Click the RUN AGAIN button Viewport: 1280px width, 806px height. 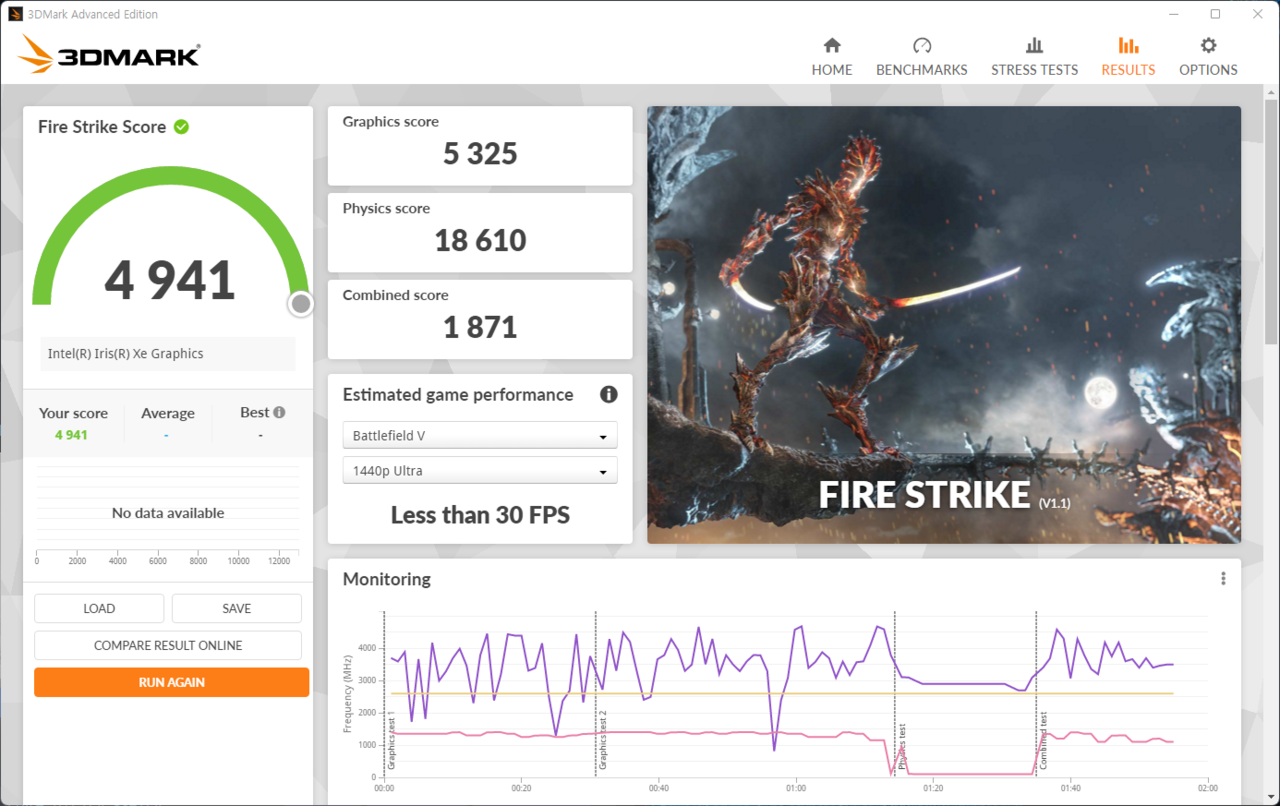(171, 681)
